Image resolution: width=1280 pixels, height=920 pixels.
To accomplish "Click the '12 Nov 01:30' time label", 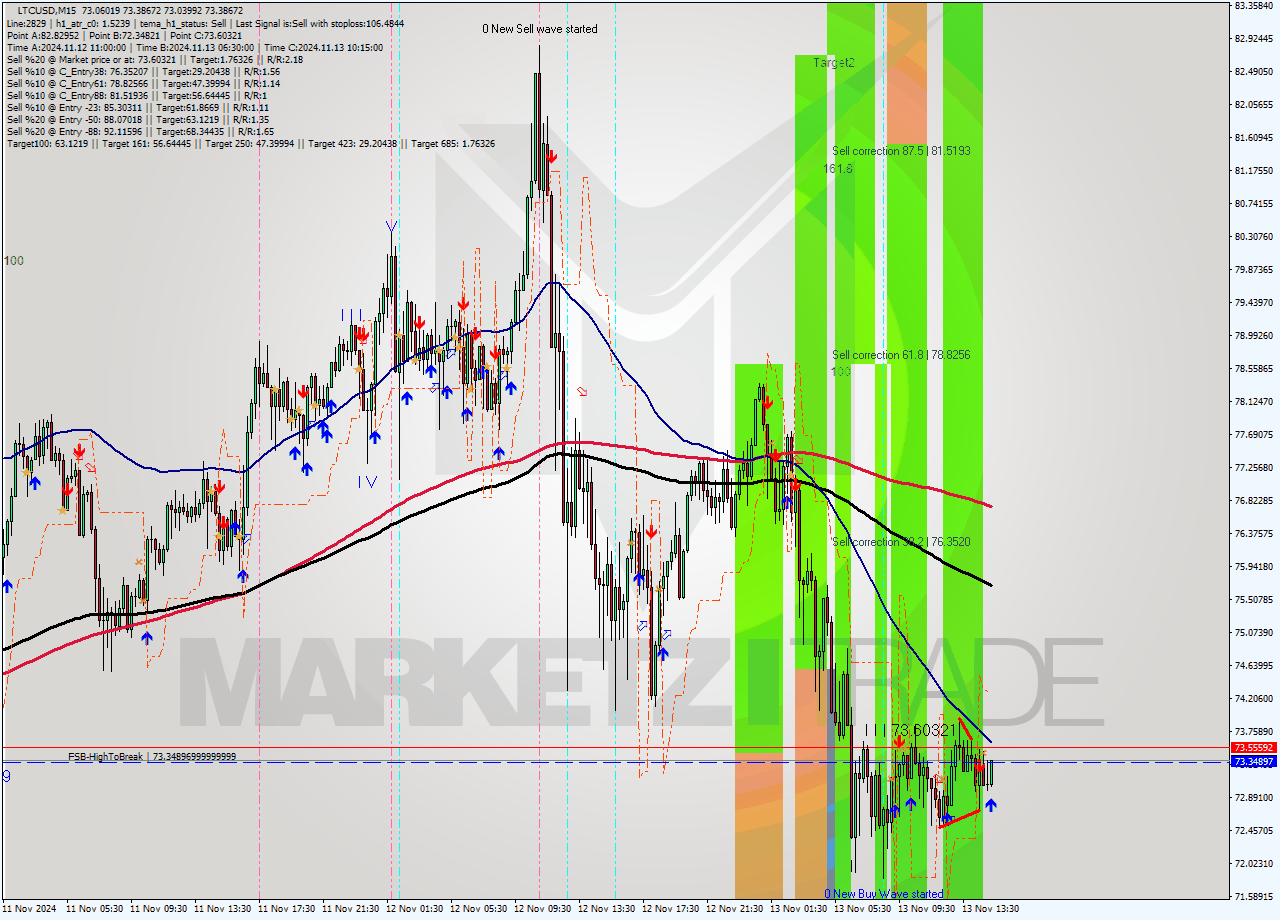I will click(x=415, y=910).
